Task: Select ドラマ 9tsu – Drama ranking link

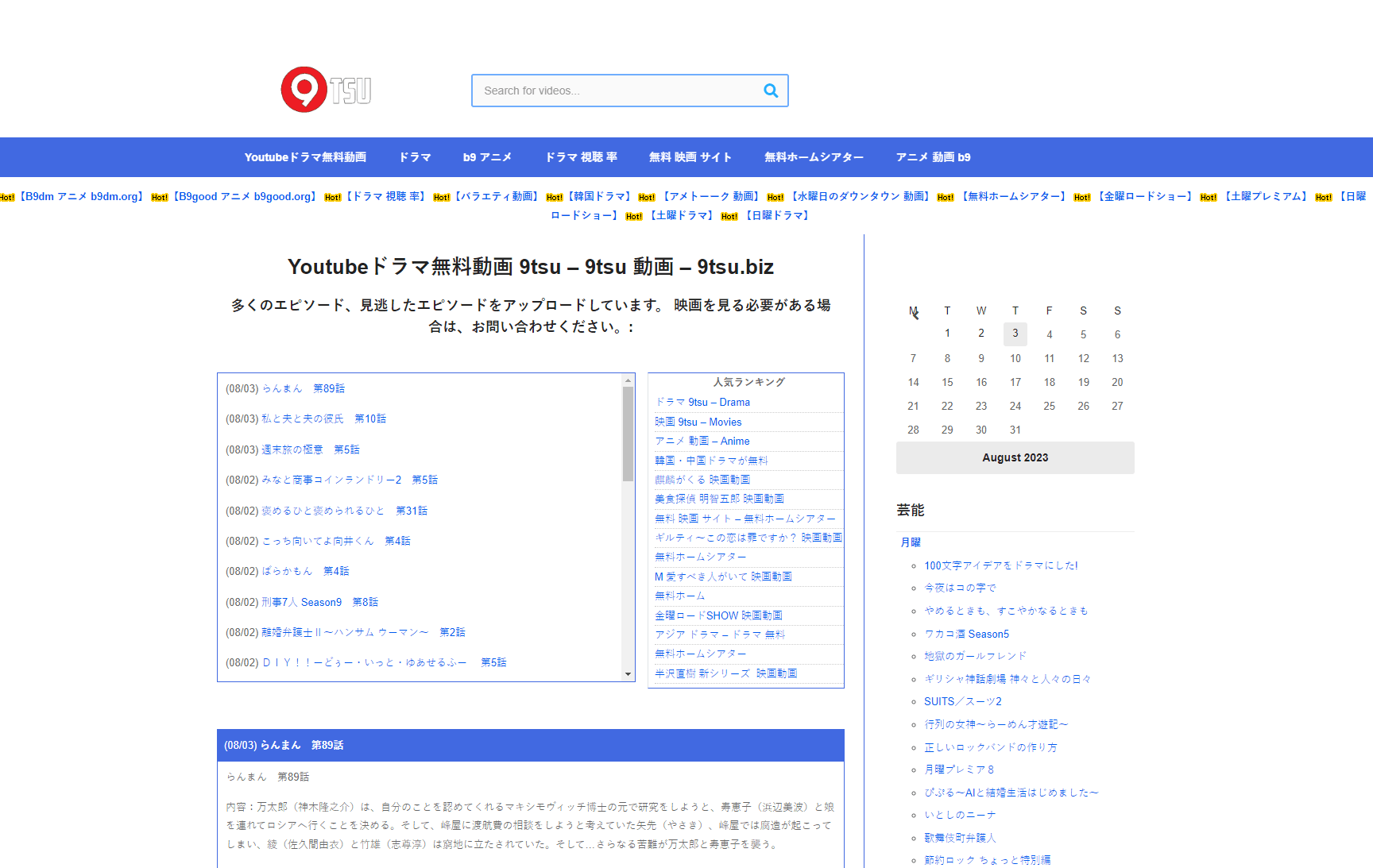Action: 702,403
